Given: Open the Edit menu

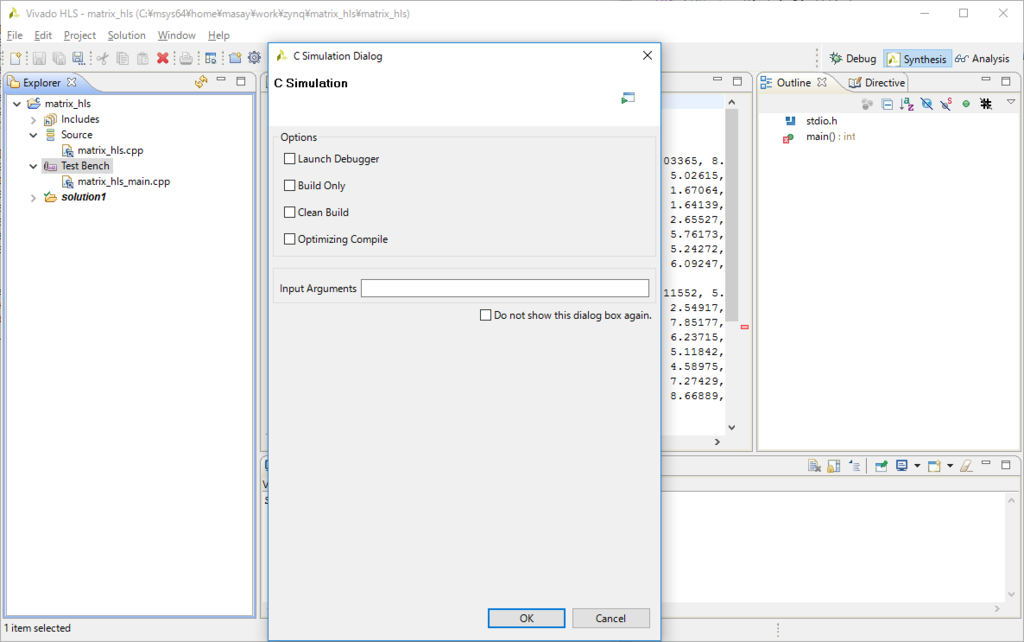Looking at the screenshot, I should pyautogui.click(x=43, y=35).
